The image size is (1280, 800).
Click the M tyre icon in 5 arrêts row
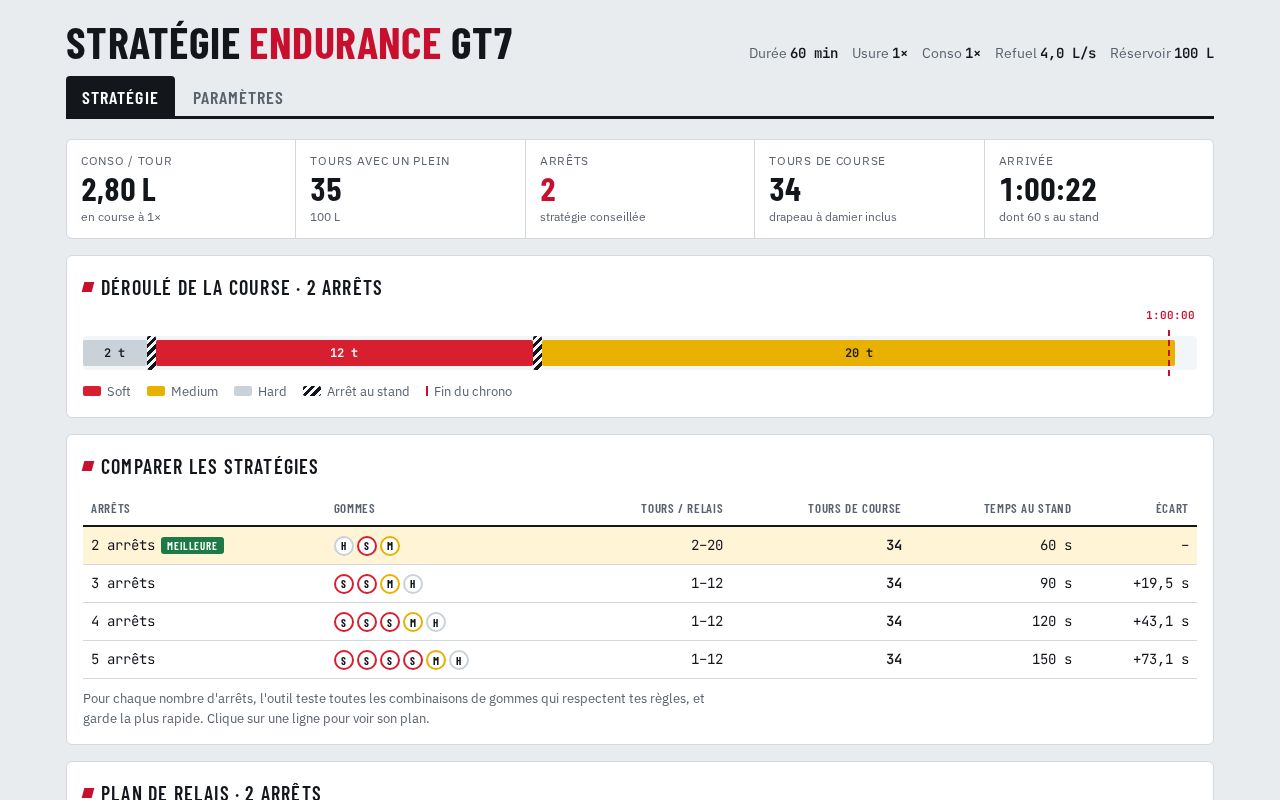pyautogui.click(x=436, y=660)
